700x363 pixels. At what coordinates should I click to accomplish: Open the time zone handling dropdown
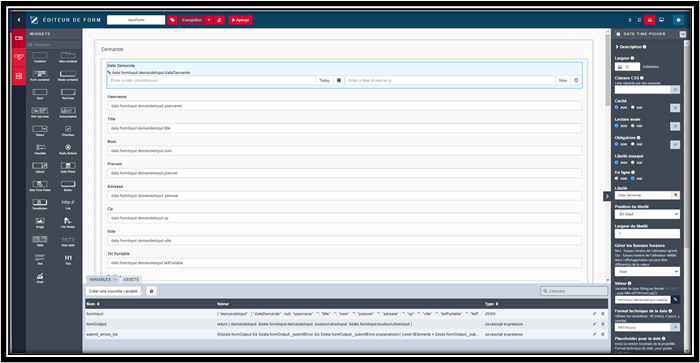tap(647, 271)
